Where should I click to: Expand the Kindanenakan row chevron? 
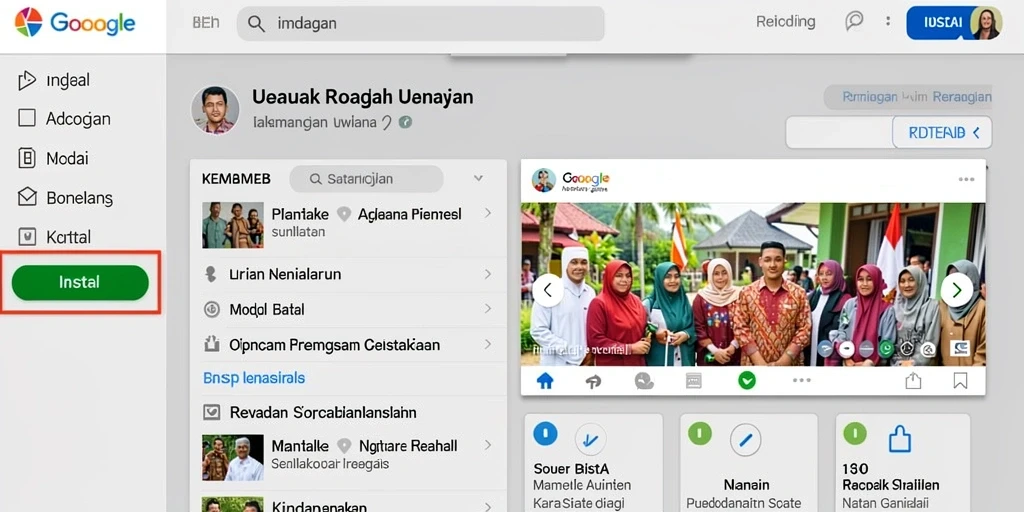tap(488, 506)
